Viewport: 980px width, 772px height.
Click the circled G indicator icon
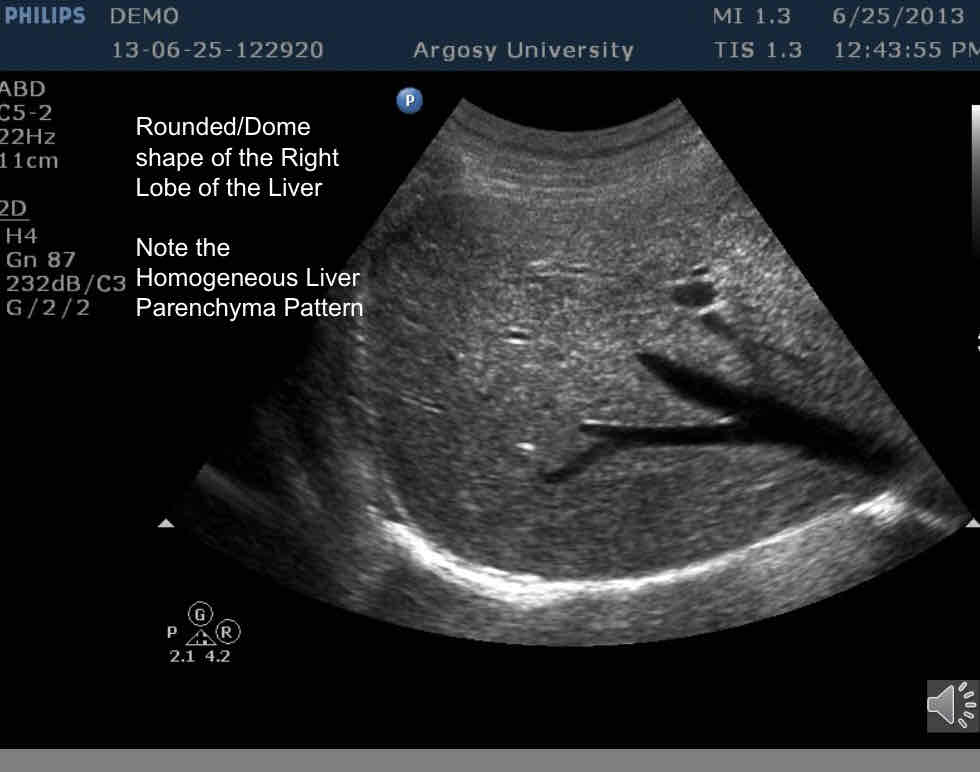pos(201,613)
